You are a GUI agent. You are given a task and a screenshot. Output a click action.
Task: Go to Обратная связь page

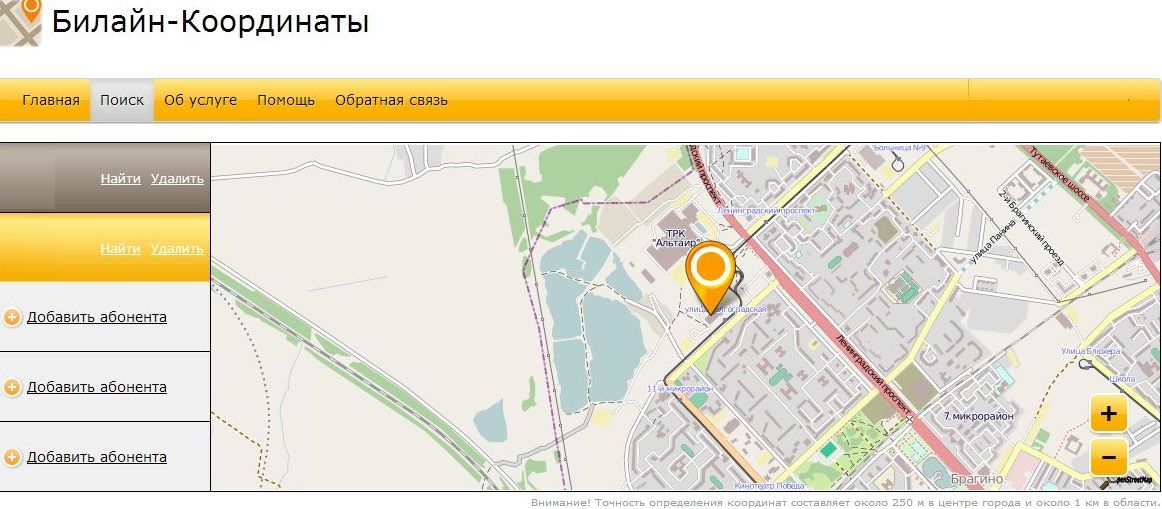(x=391, y=100)
